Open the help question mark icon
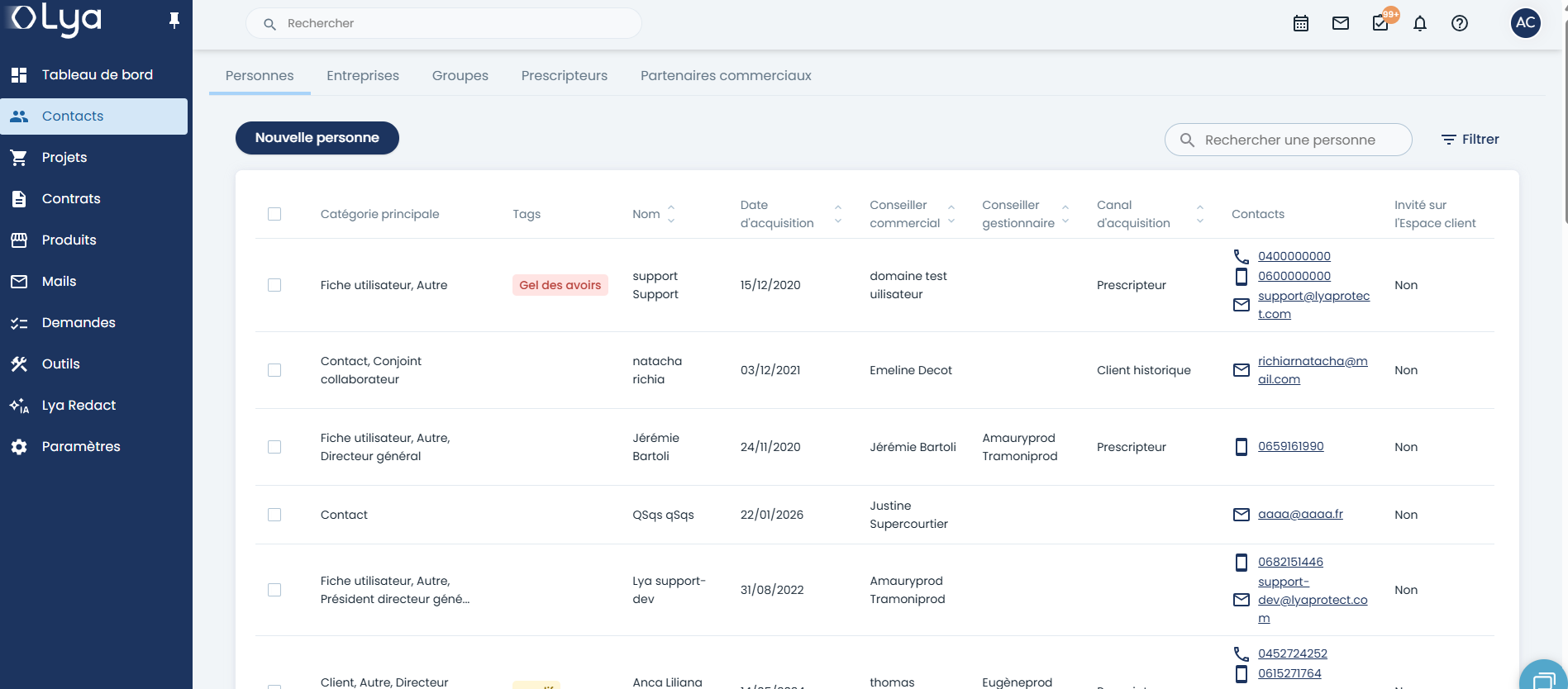Image resolution: width=1568 pixels, height=689 pixels. coord(1459,23)
